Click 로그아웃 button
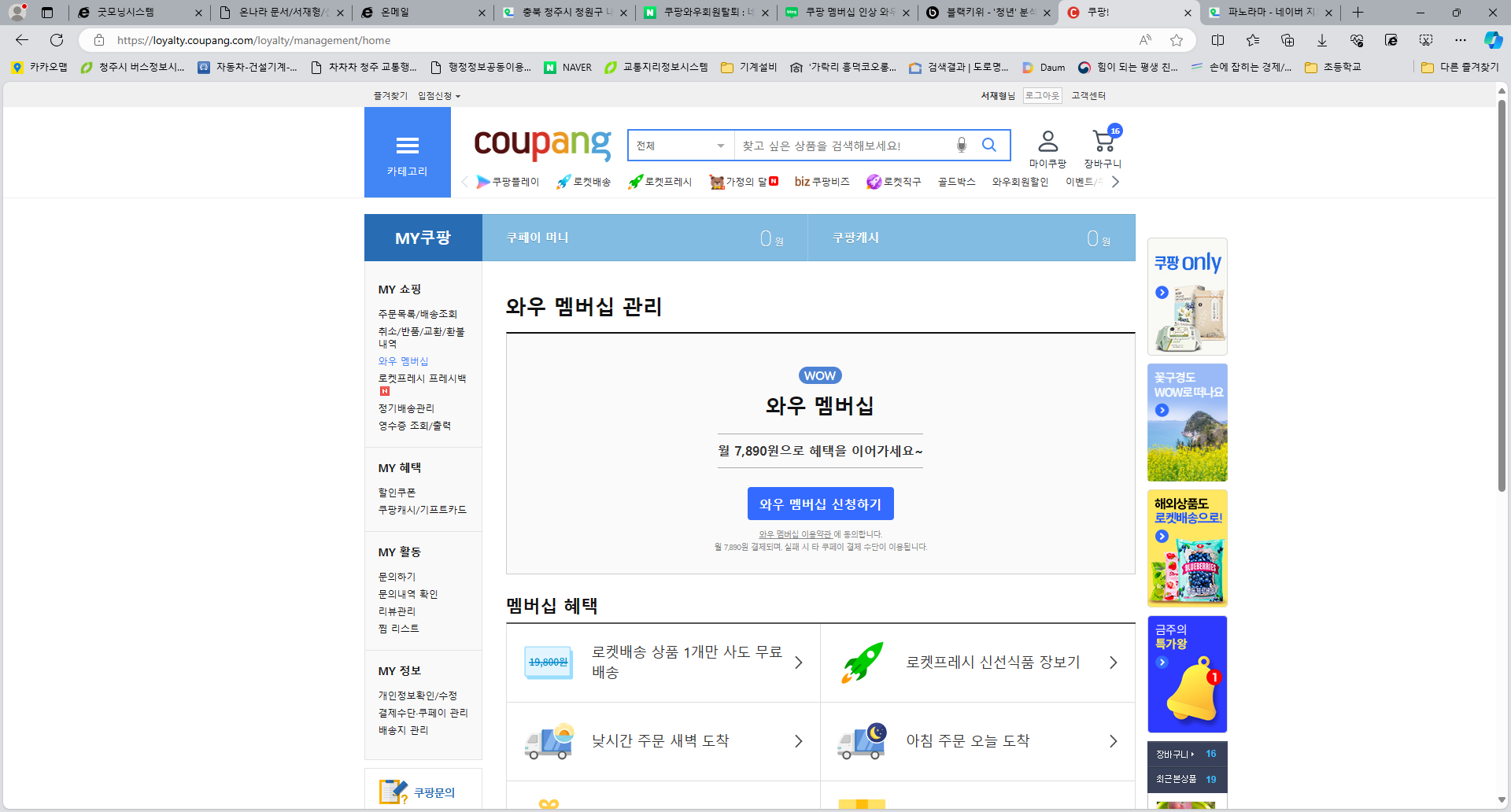The height and width of the screenshot is (812, 1511). tap(1042, 96)
